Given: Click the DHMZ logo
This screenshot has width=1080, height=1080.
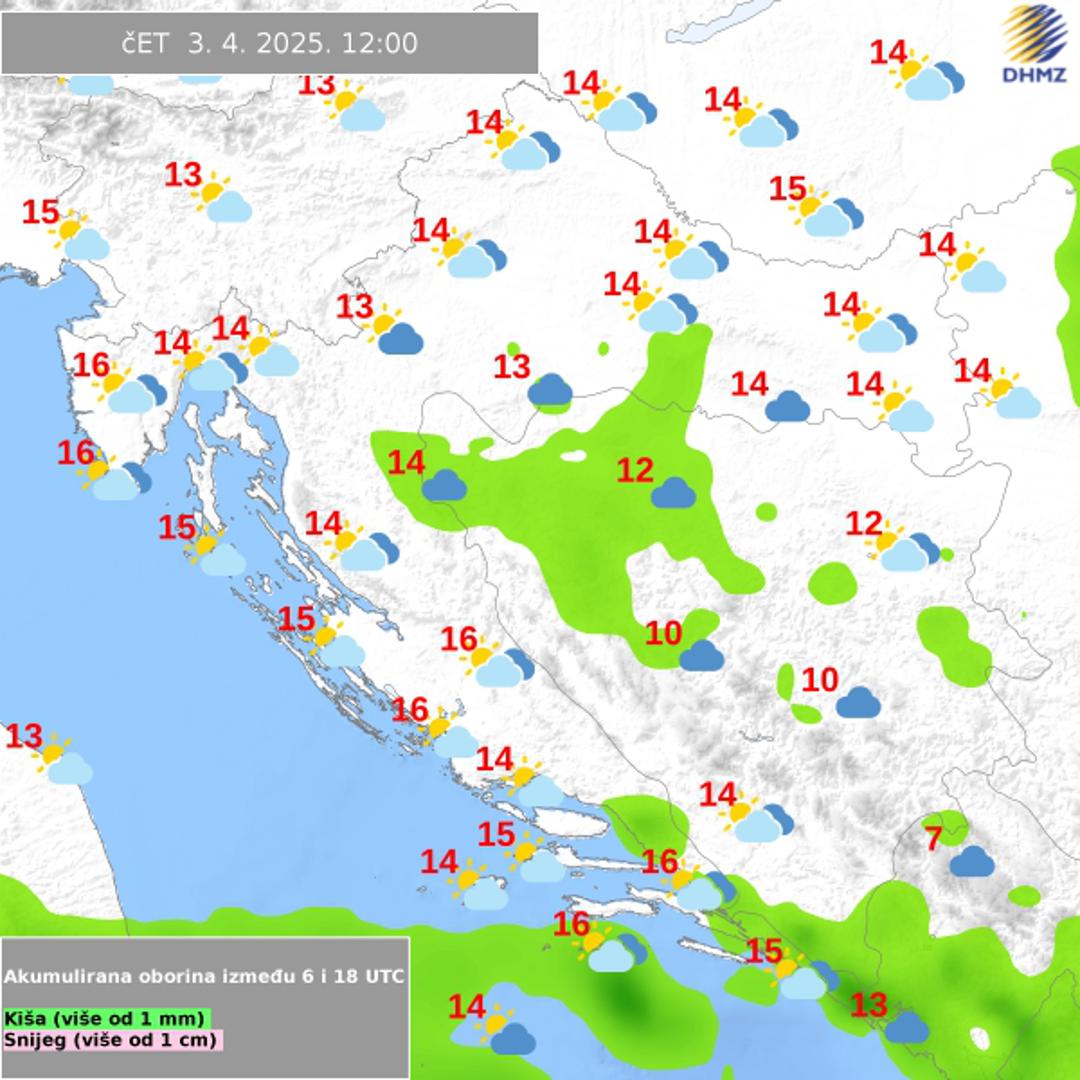Looking at the screenshot, I should point(1035,45).
